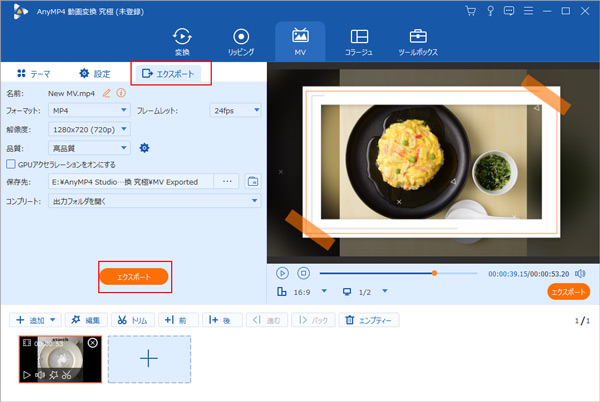Screen dimensions: 600x402
Task: Click the small エクスポート button under preview
Action: [x=569, y=292]
